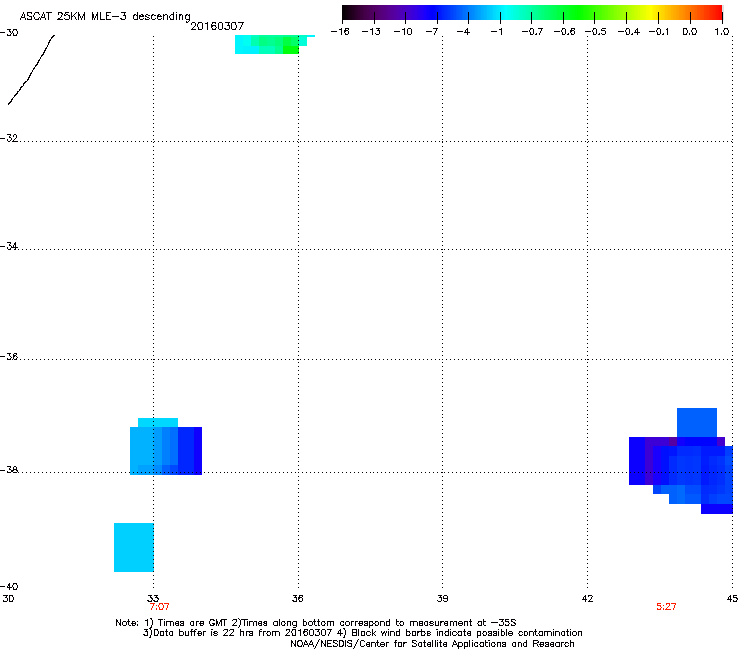Click the -0.7 colorbar label
Screen dimensions: 740x650
coord(532,32)
